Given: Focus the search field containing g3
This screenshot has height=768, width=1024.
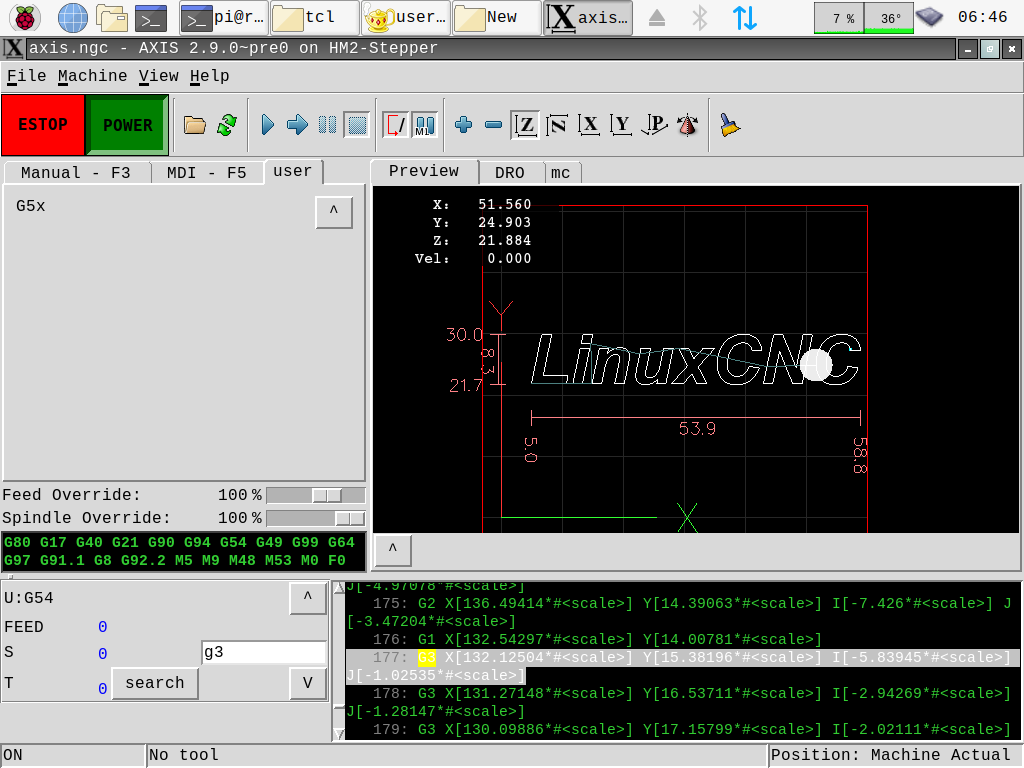Looking at the screenshot, I should click(x=264, y=652).
